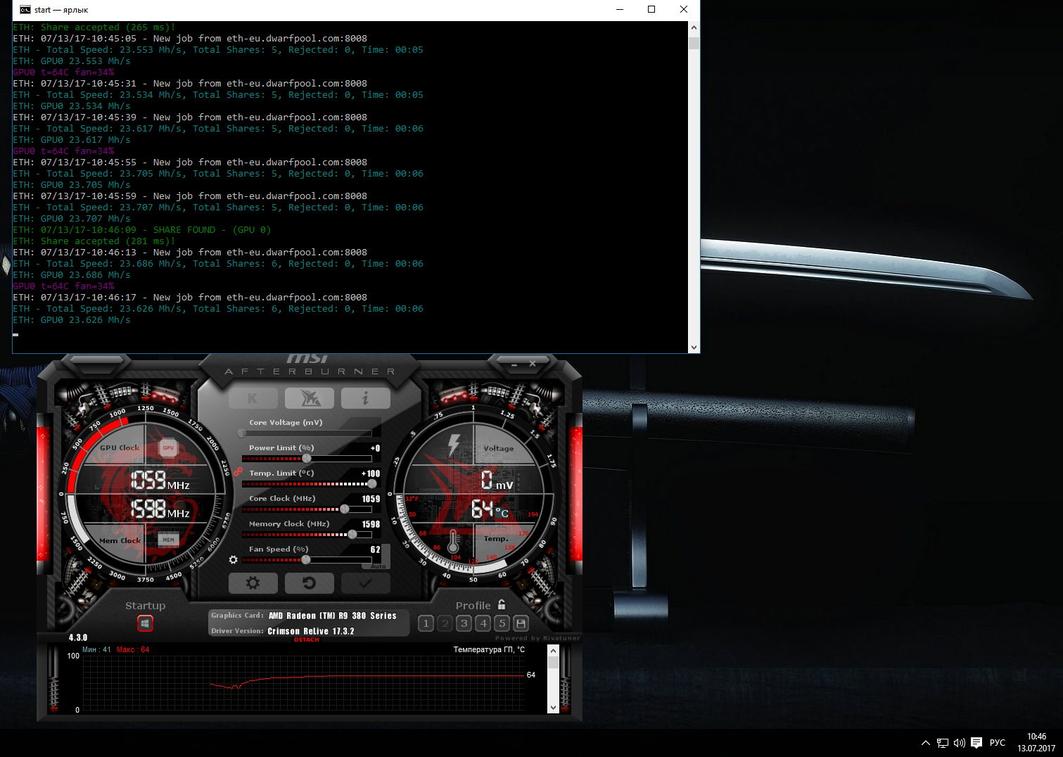Select profile slot 5

tap(502, 623)
